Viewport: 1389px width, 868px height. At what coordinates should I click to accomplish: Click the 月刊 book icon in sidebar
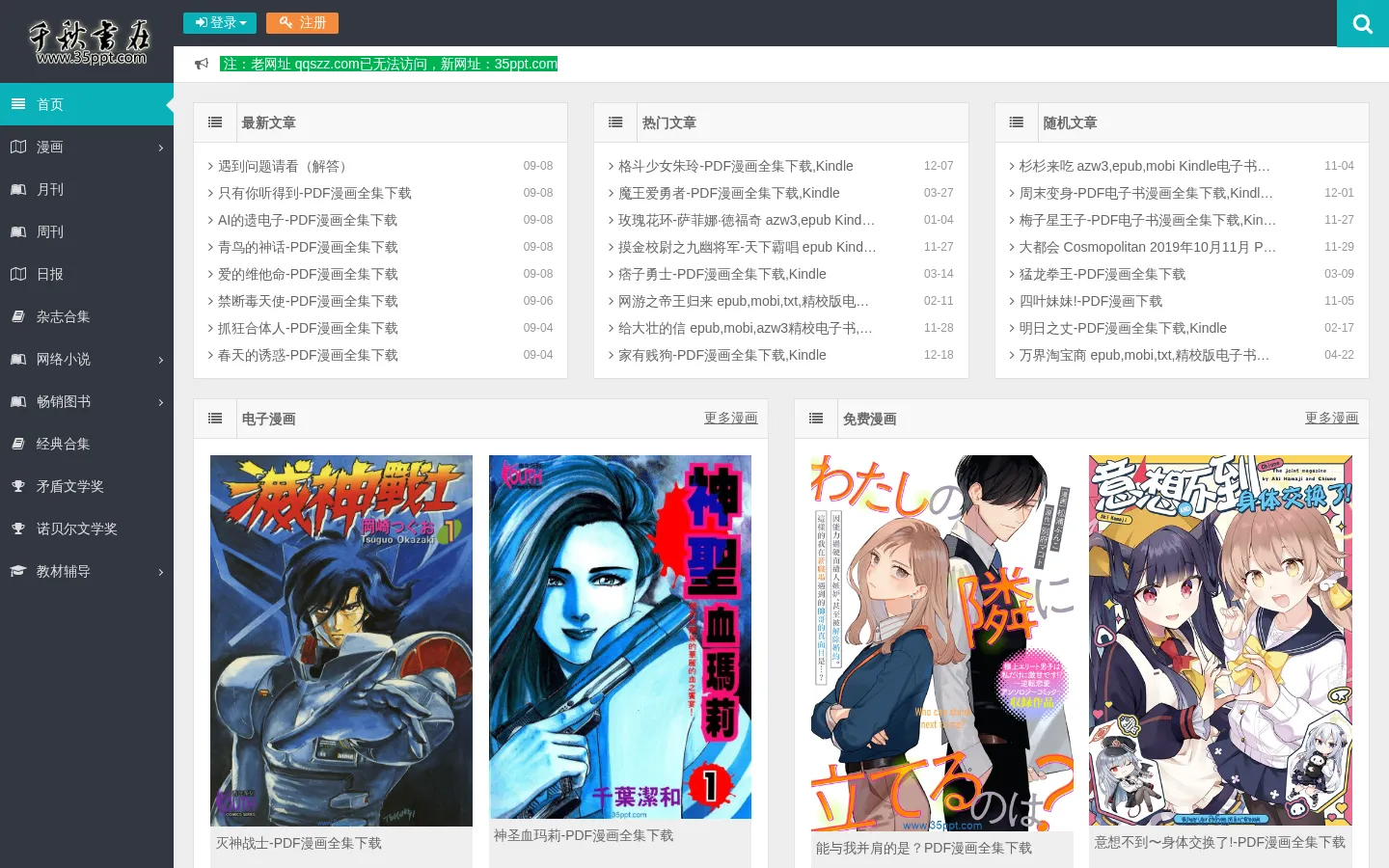18,189
